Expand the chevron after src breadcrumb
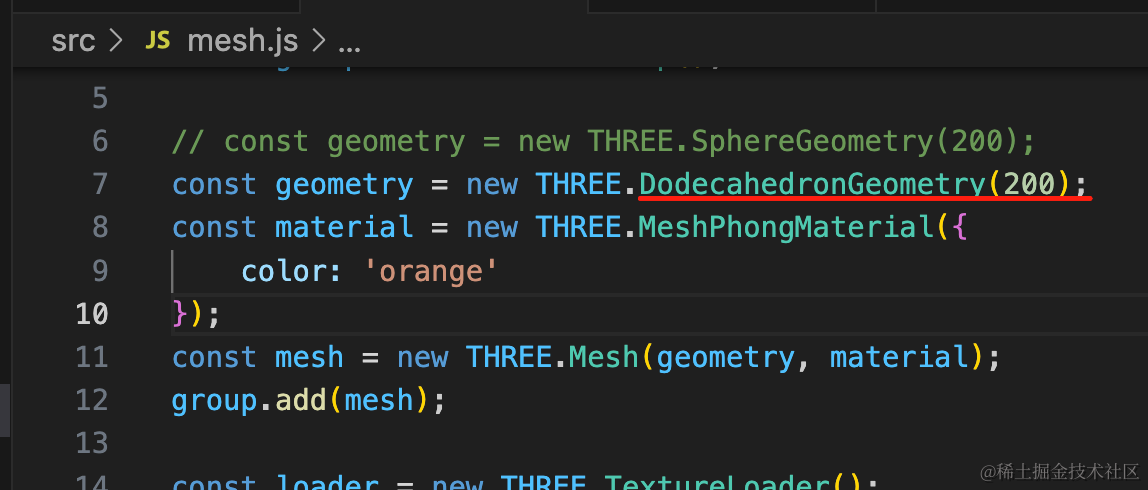 click(115, 41)
